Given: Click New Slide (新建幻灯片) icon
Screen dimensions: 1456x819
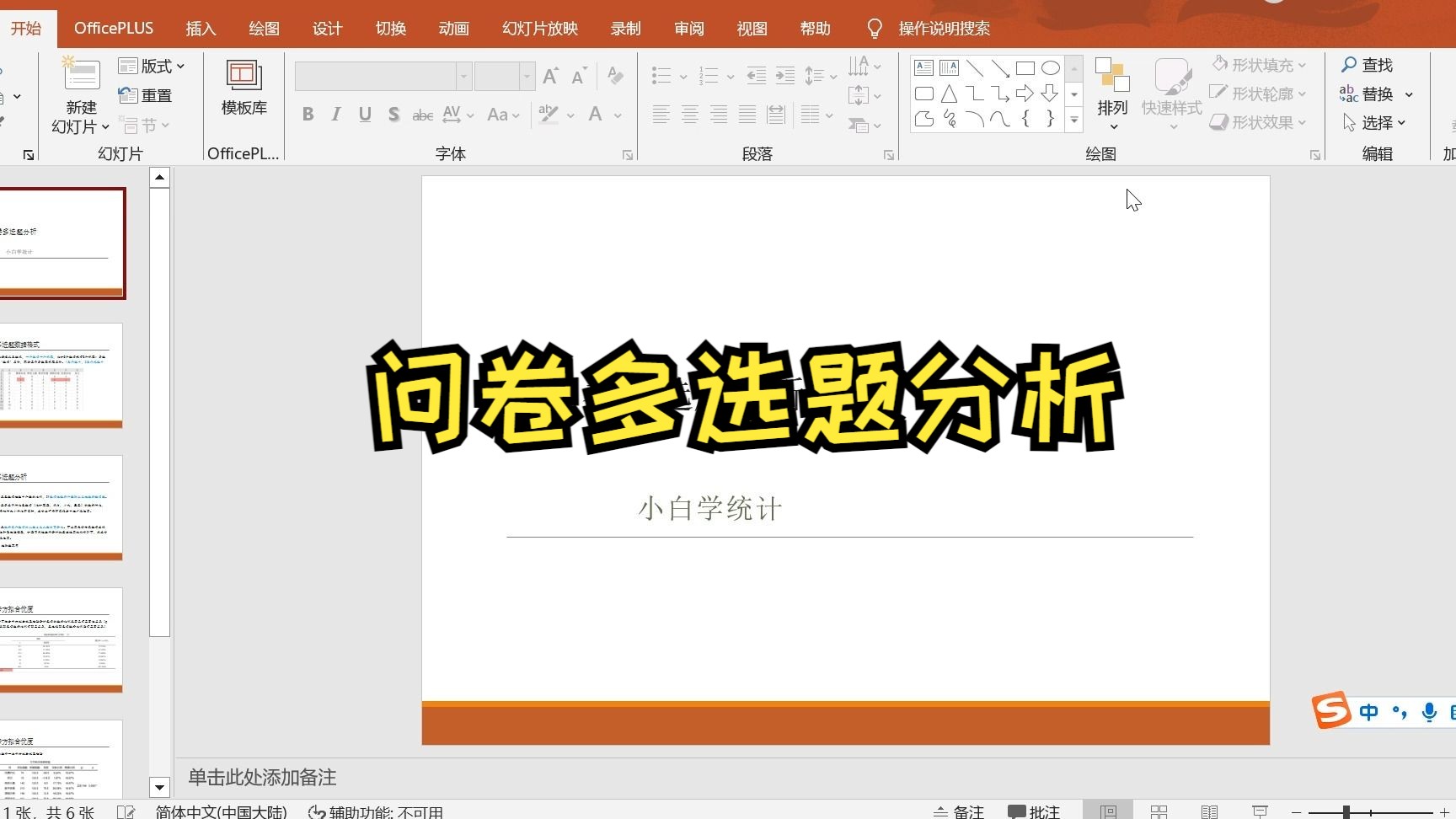Looking at the screenshot, I should point(82,76).
